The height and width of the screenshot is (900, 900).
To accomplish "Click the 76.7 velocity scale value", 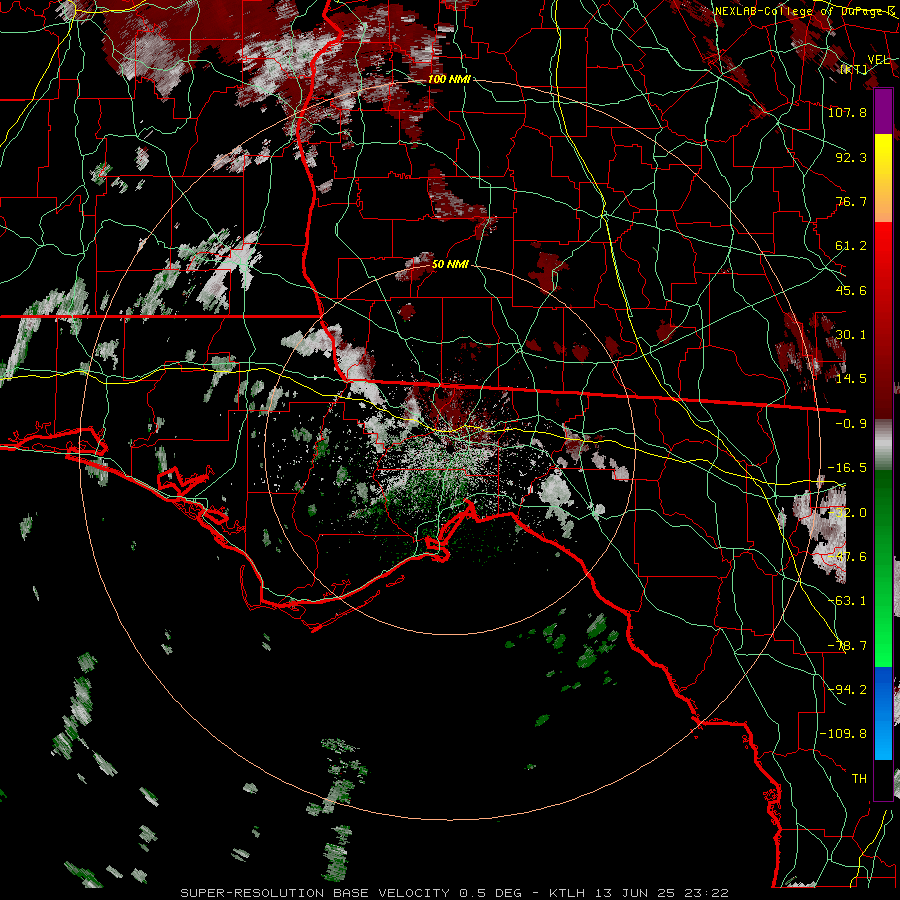I will 851,201.
